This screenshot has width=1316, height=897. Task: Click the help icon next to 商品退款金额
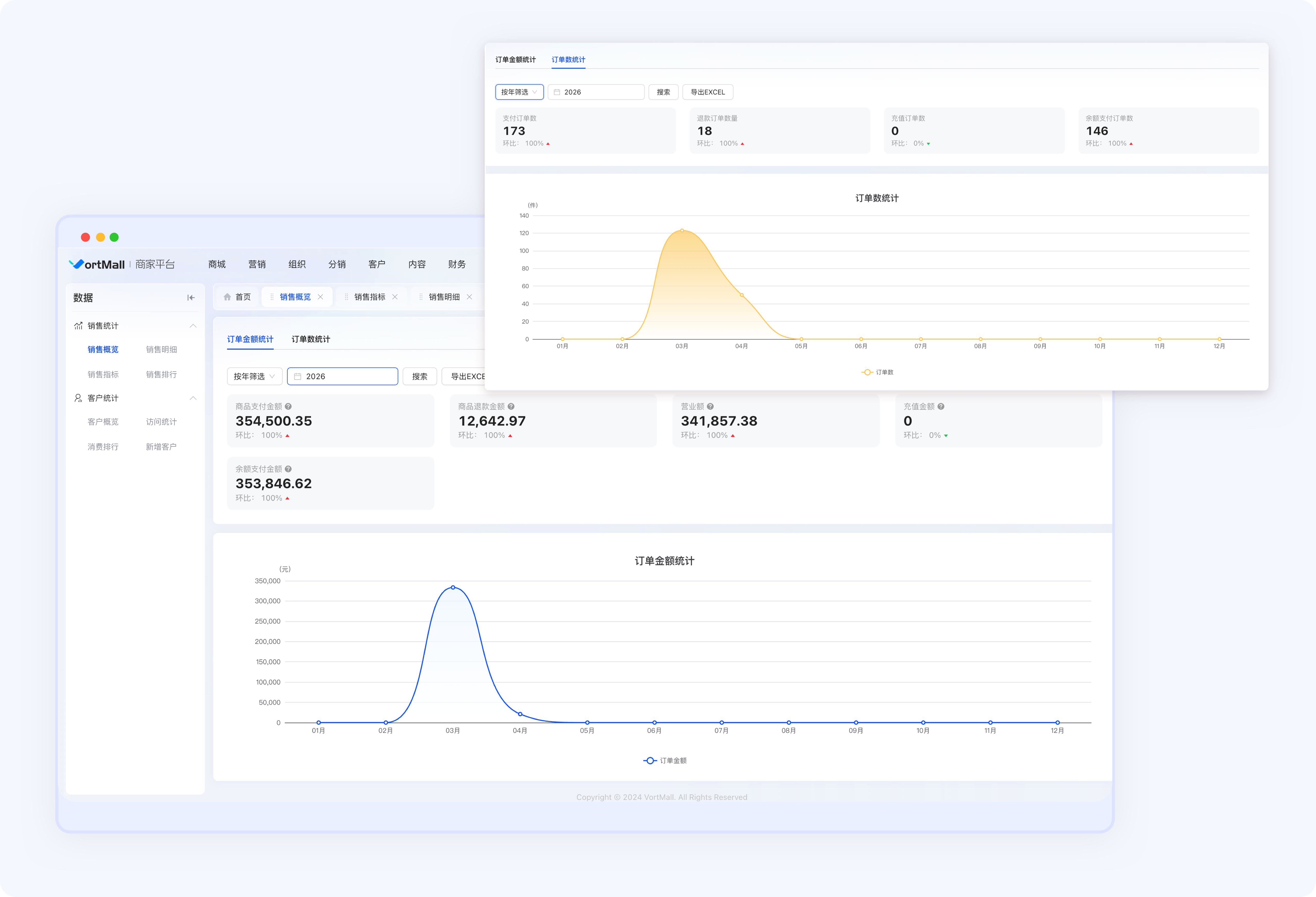pos(511,407)
